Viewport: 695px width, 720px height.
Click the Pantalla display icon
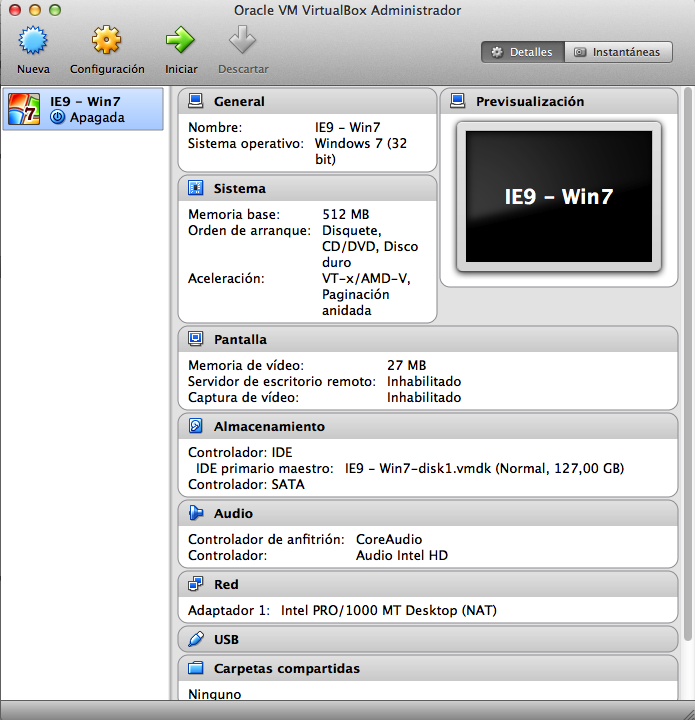tap(196, 339)
